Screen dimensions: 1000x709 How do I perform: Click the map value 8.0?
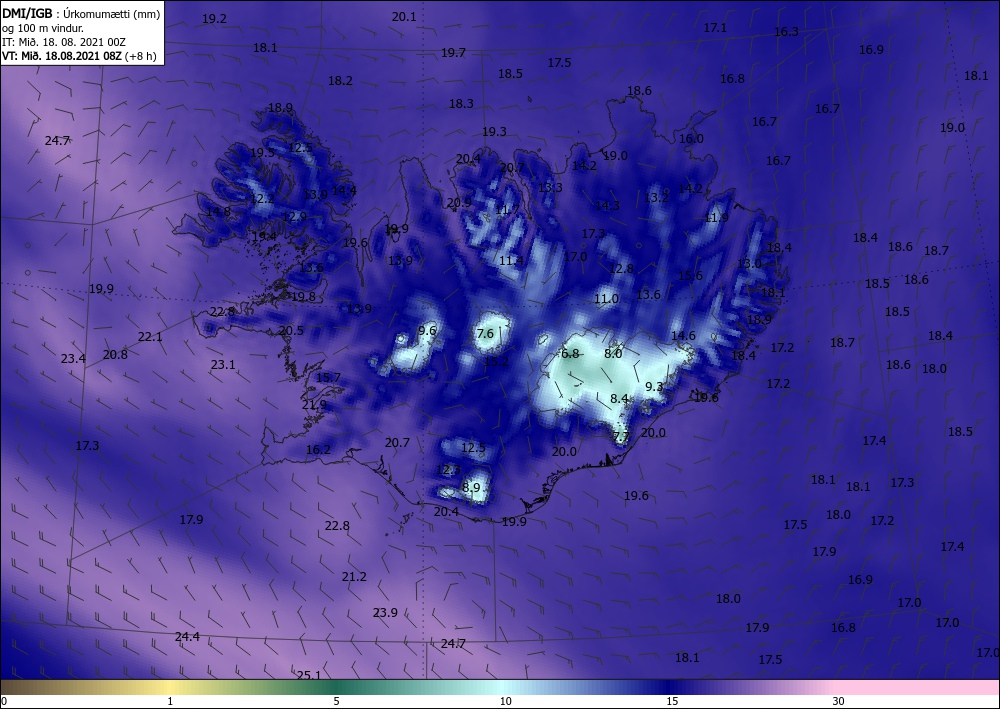613,353
